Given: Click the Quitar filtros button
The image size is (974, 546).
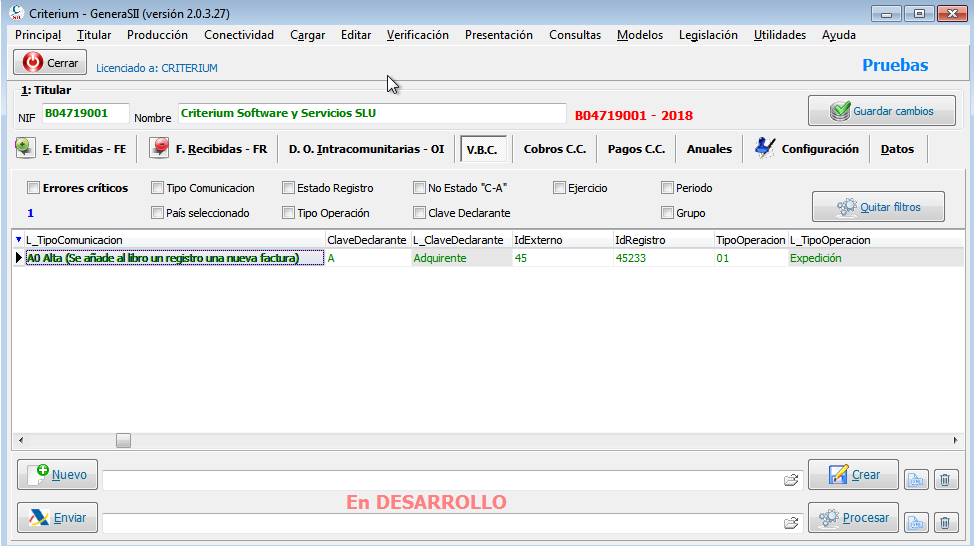Looking at the screenshot, I should point(878,207).
